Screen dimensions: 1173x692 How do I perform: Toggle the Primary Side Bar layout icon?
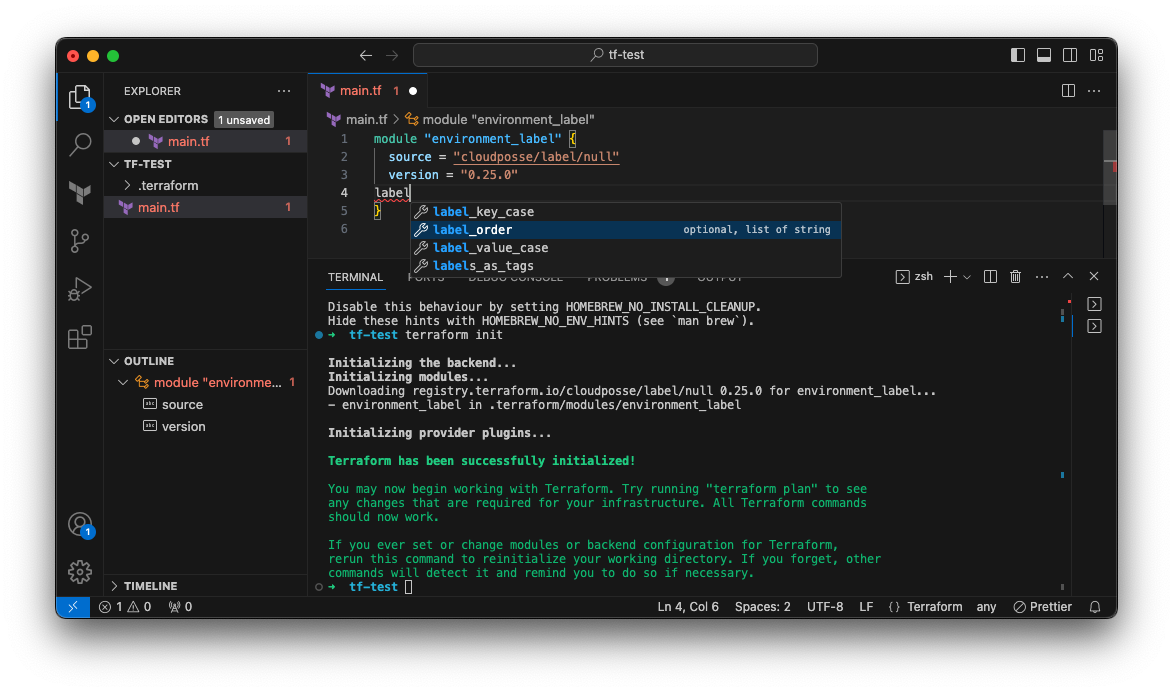(1017, 55)
